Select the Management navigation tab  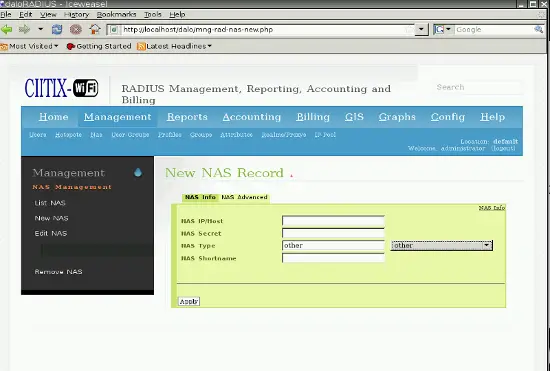point(118,117)
